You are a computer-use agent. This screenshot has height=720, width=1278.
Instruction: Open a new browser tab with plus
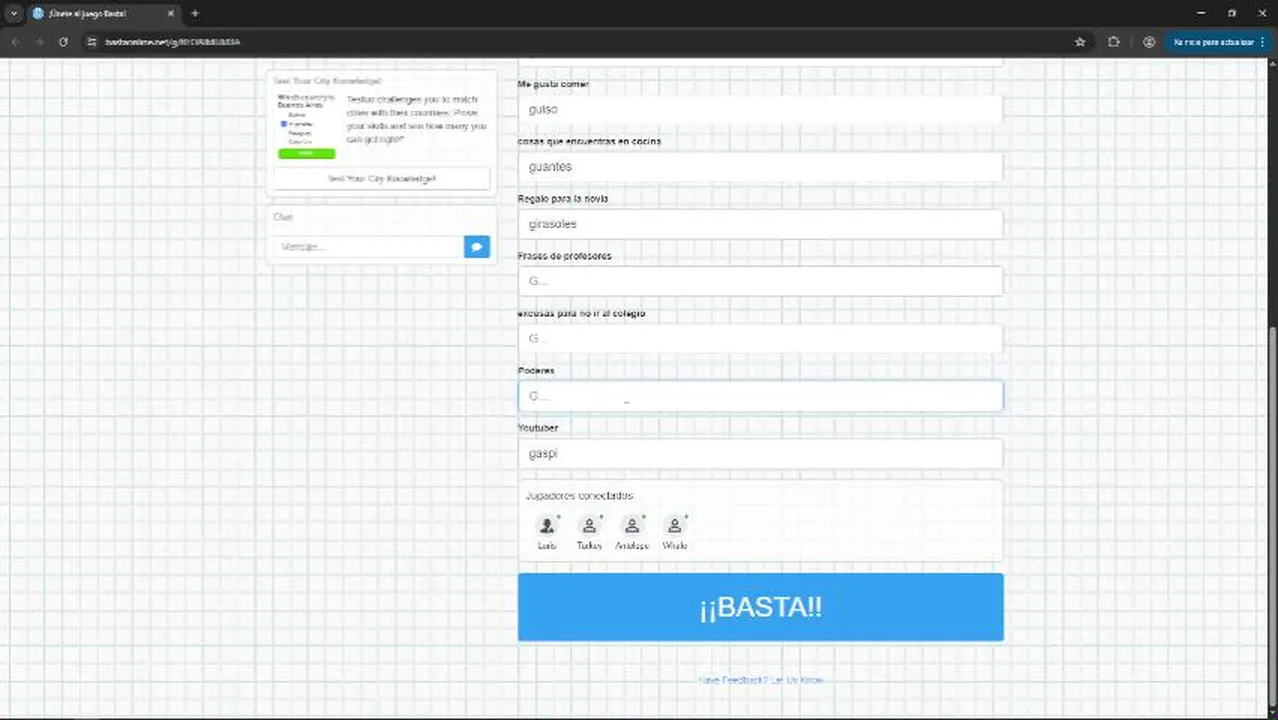(195, 13)
